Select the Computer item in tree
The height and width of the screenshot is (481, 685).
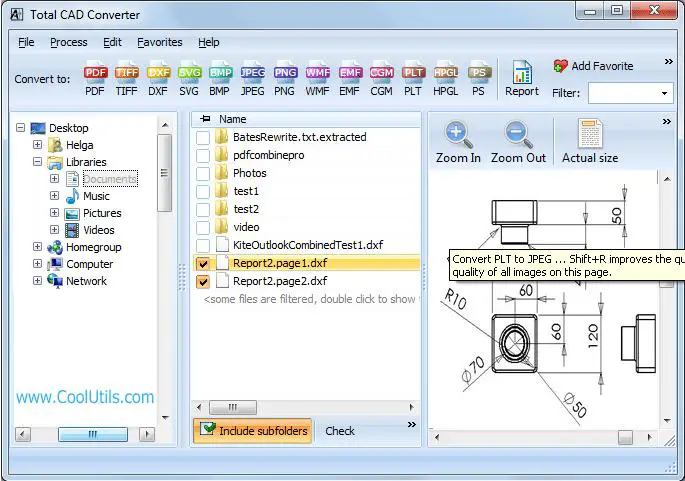tap(90, 264)
